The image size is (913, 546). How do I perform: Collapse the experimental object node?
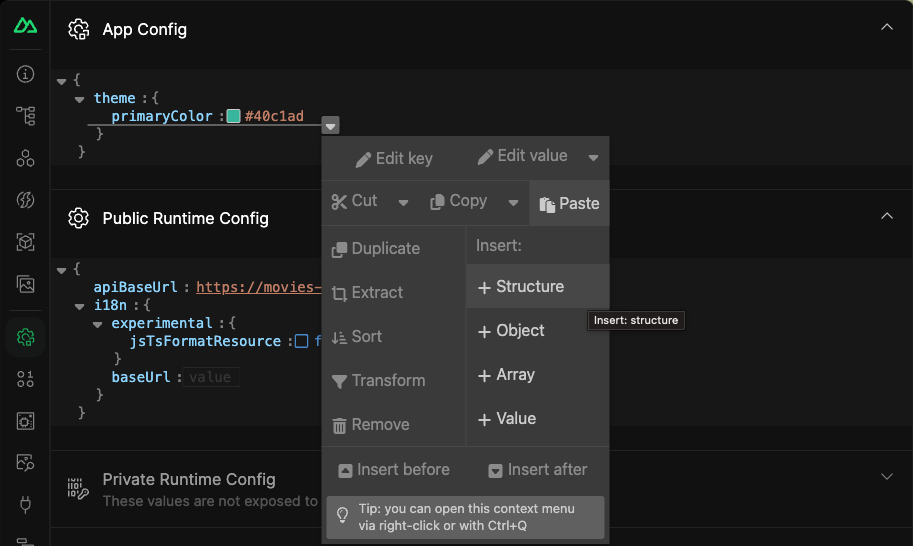pyautogui.click(x=98, y=324)
